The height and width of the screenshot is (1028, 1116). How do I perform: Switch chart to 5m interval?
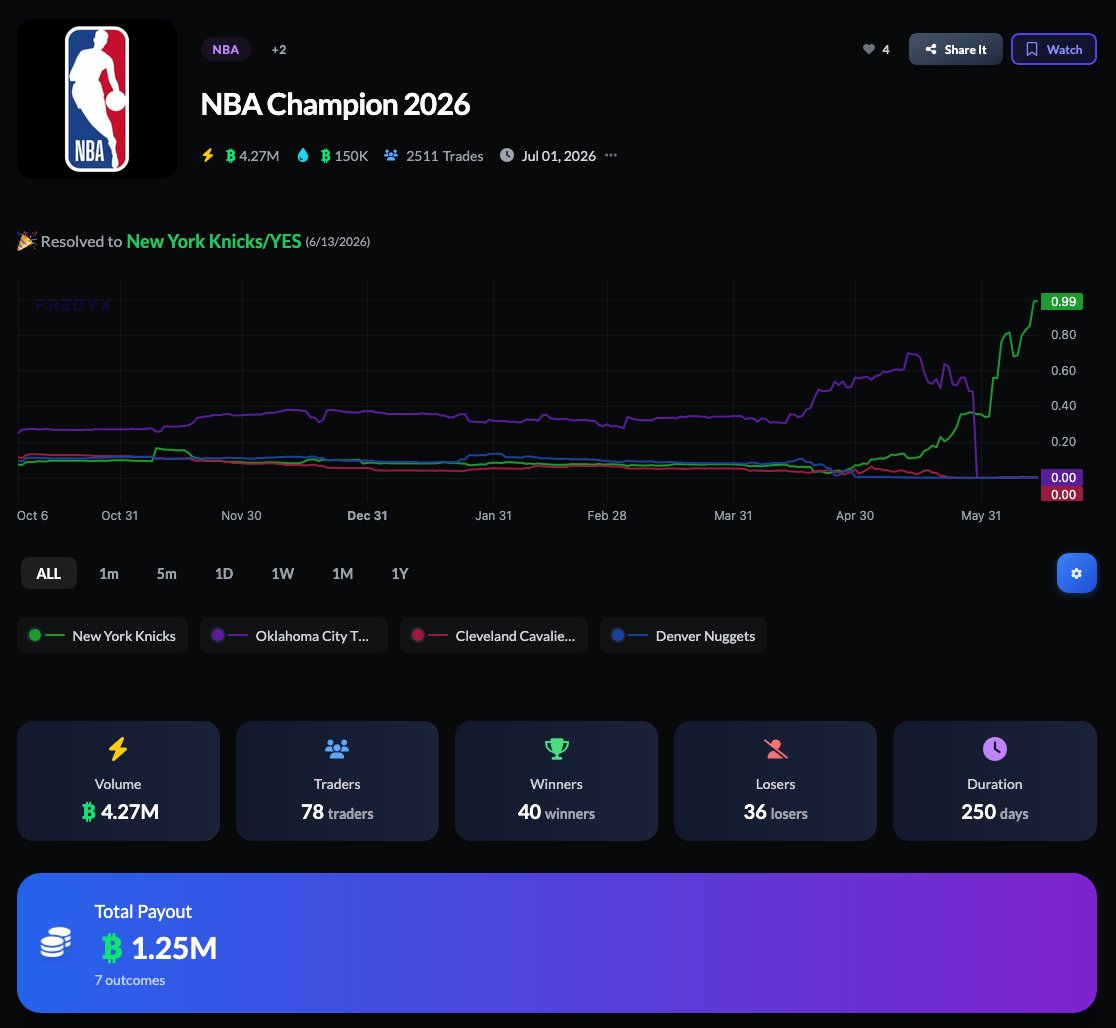(167, 573)
